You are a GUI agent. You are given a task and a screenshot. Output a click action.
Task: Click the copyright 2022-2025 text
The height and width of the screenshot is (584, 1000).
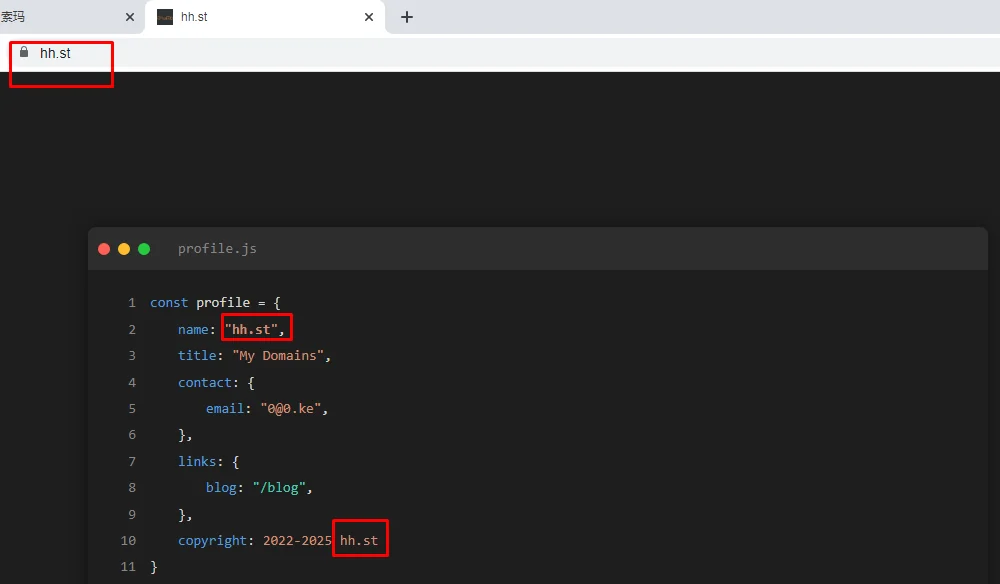click(297, 541)
